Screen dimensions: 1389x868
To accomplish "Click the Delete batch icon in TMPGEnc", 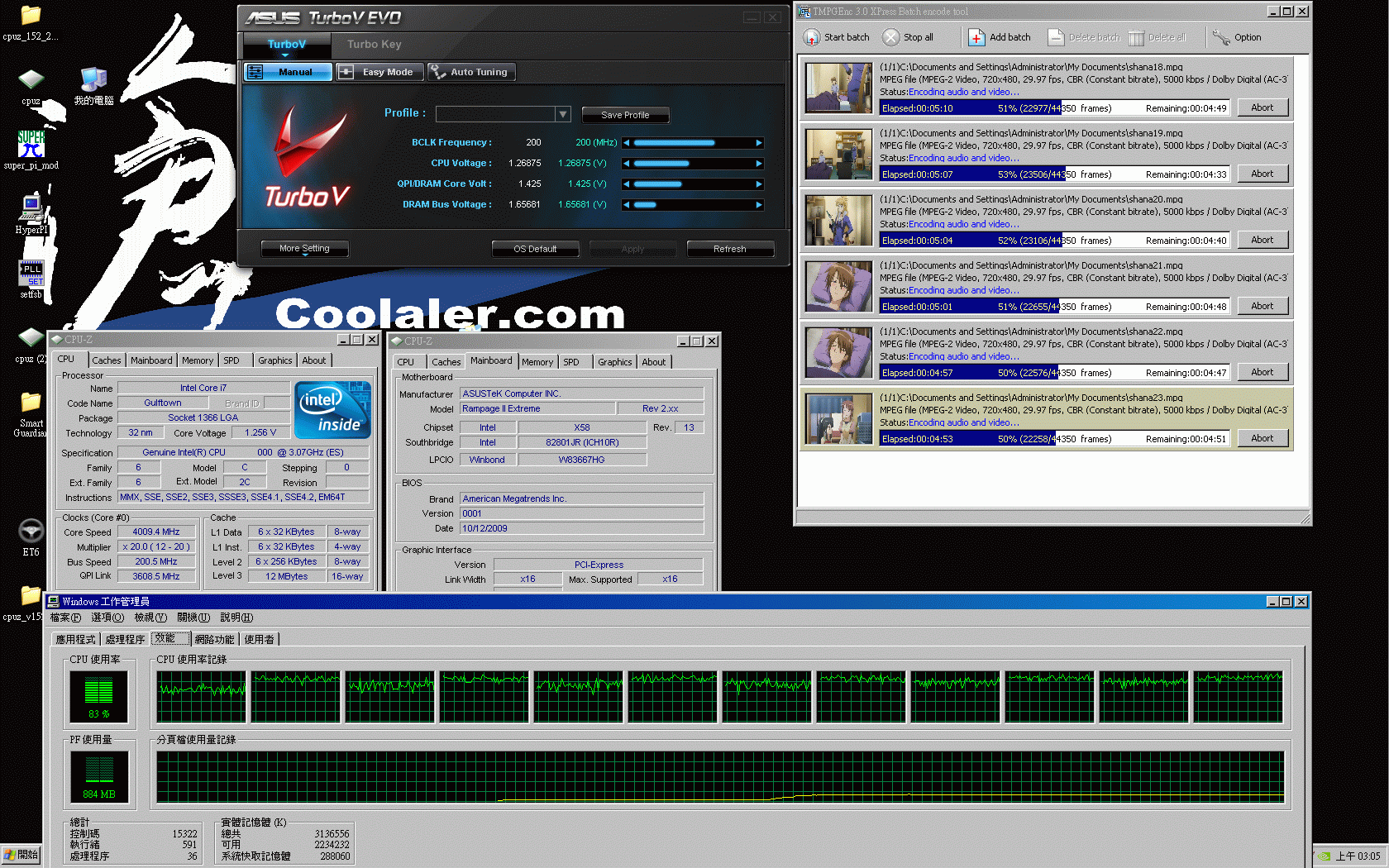I will 1056,37.
